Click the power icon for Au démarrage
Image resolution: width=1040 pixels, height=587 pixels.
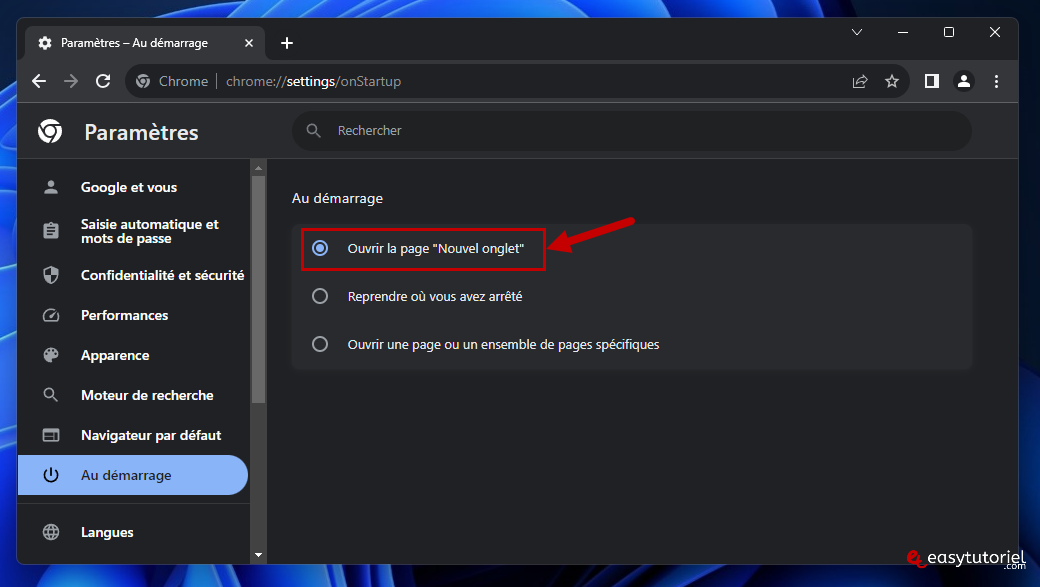(x=51, y=475)
